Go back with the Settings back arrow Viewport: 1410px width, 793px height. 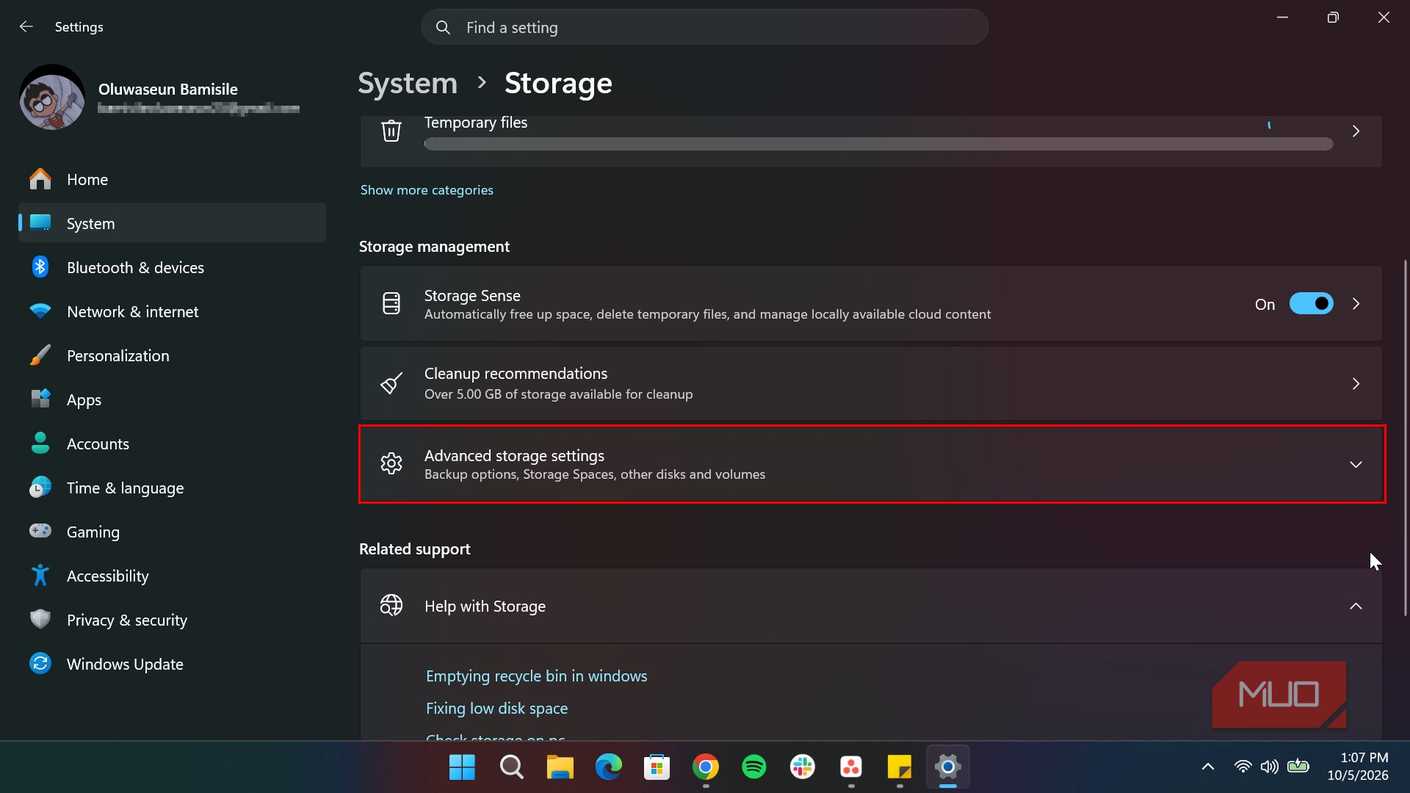click(x=26, y=27)
